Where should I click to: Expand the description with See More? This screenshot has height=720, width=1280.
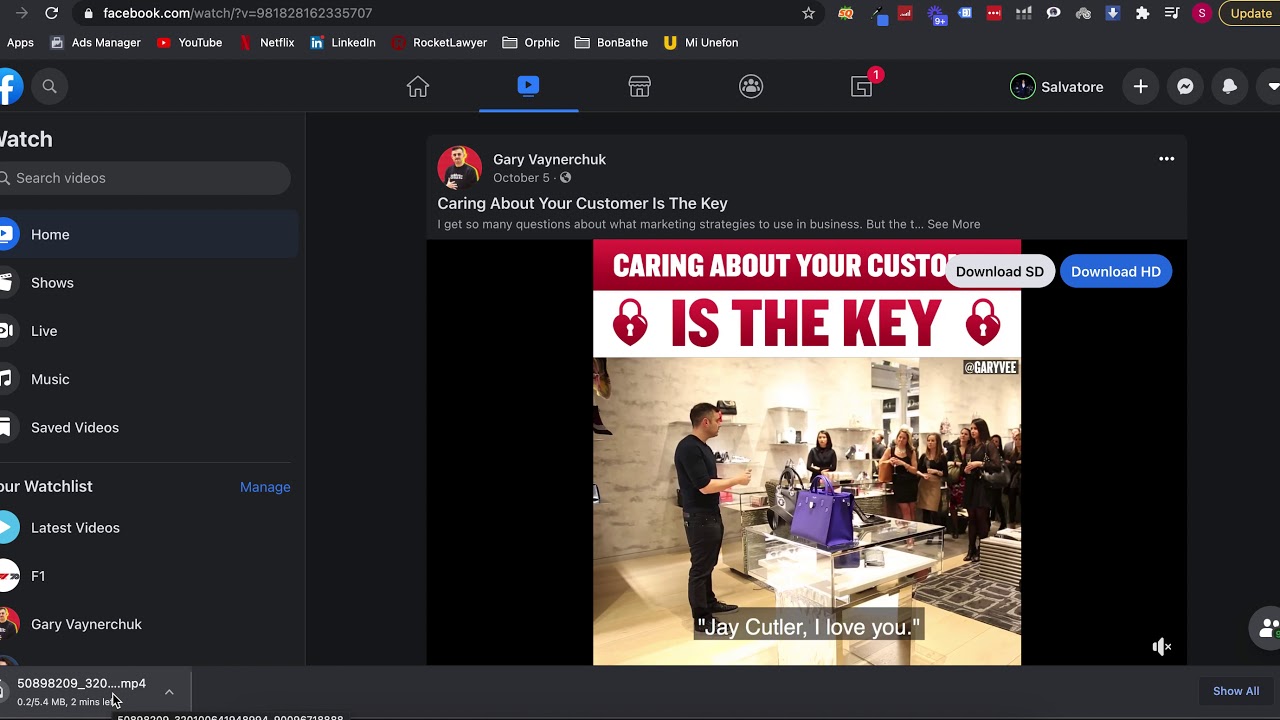coord(953,225)
